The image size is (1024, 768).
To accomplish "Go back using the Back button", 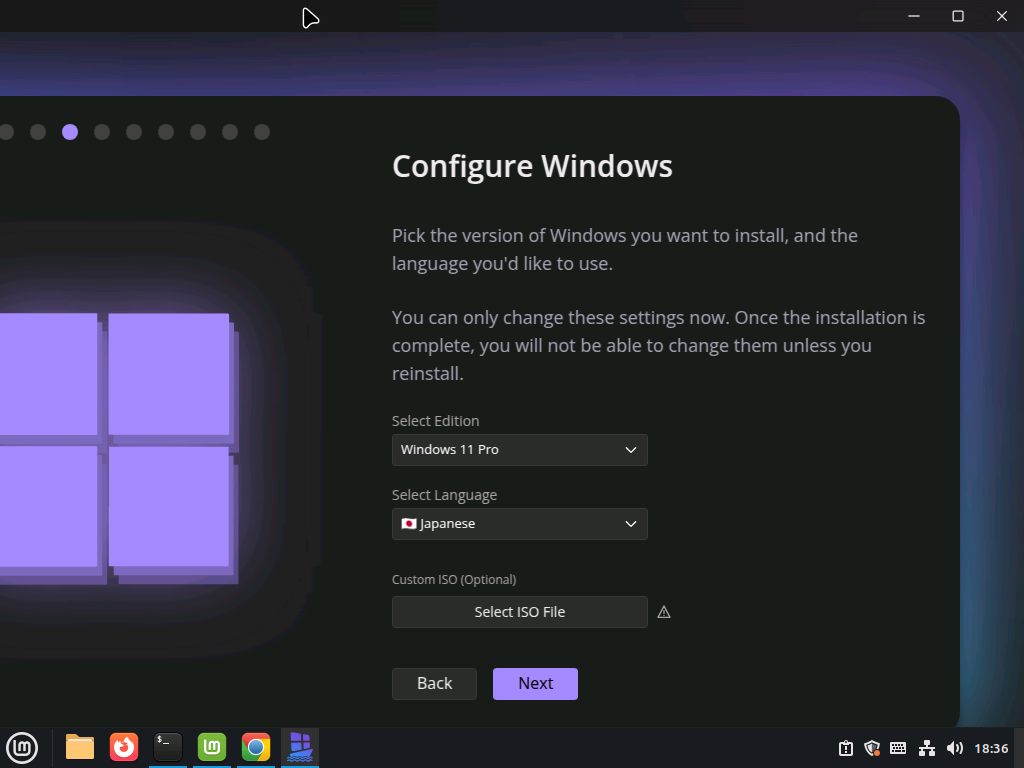I will pyautogui.click(x=434, y=684).
